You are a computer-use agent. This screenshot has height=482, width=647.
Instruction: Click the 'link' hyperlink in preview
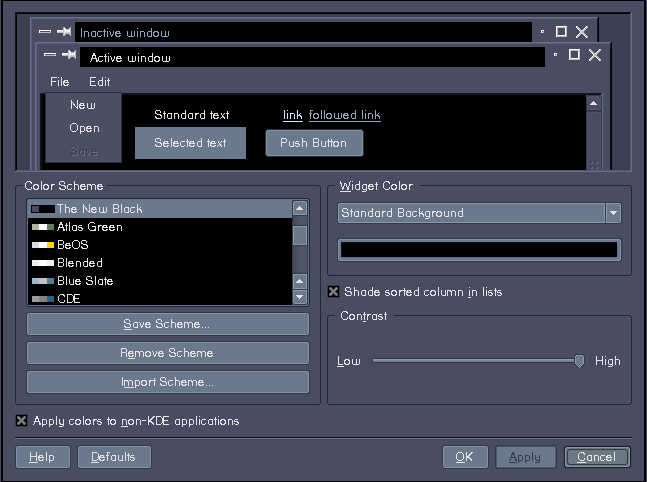pyautogui.click(x=293, y=115)
